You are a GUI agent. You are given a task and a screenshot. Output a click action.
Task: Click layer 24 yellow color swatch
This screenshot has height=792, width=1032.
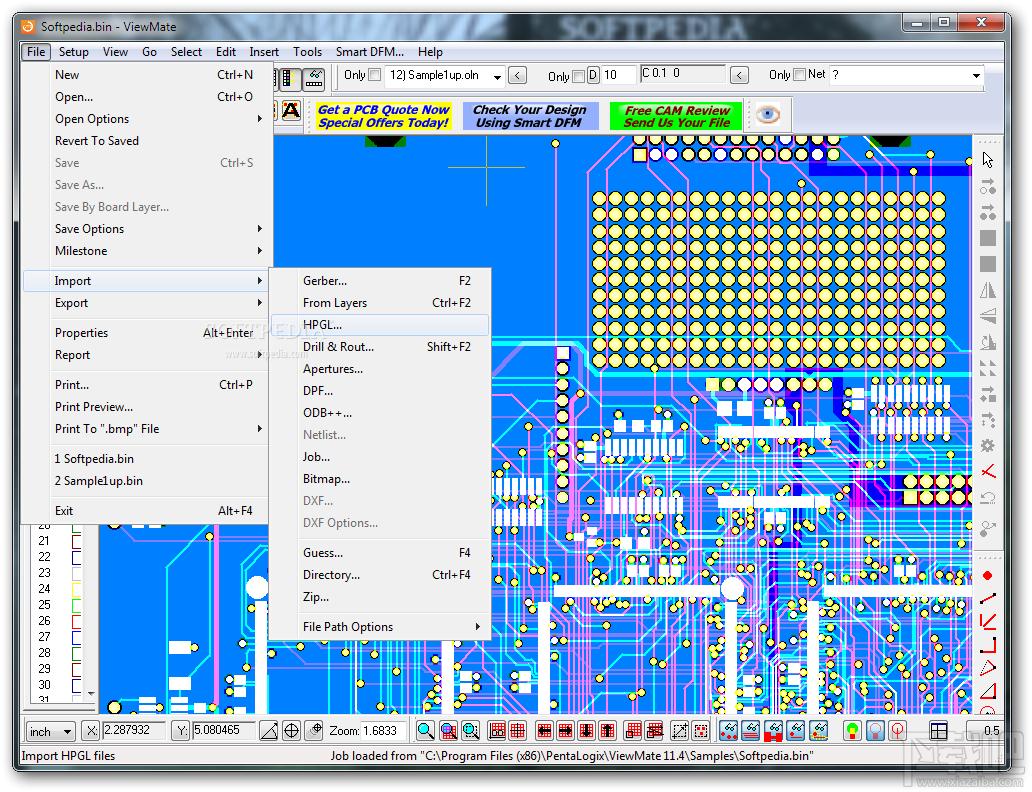pyautogui.click(x=76, y=589)
